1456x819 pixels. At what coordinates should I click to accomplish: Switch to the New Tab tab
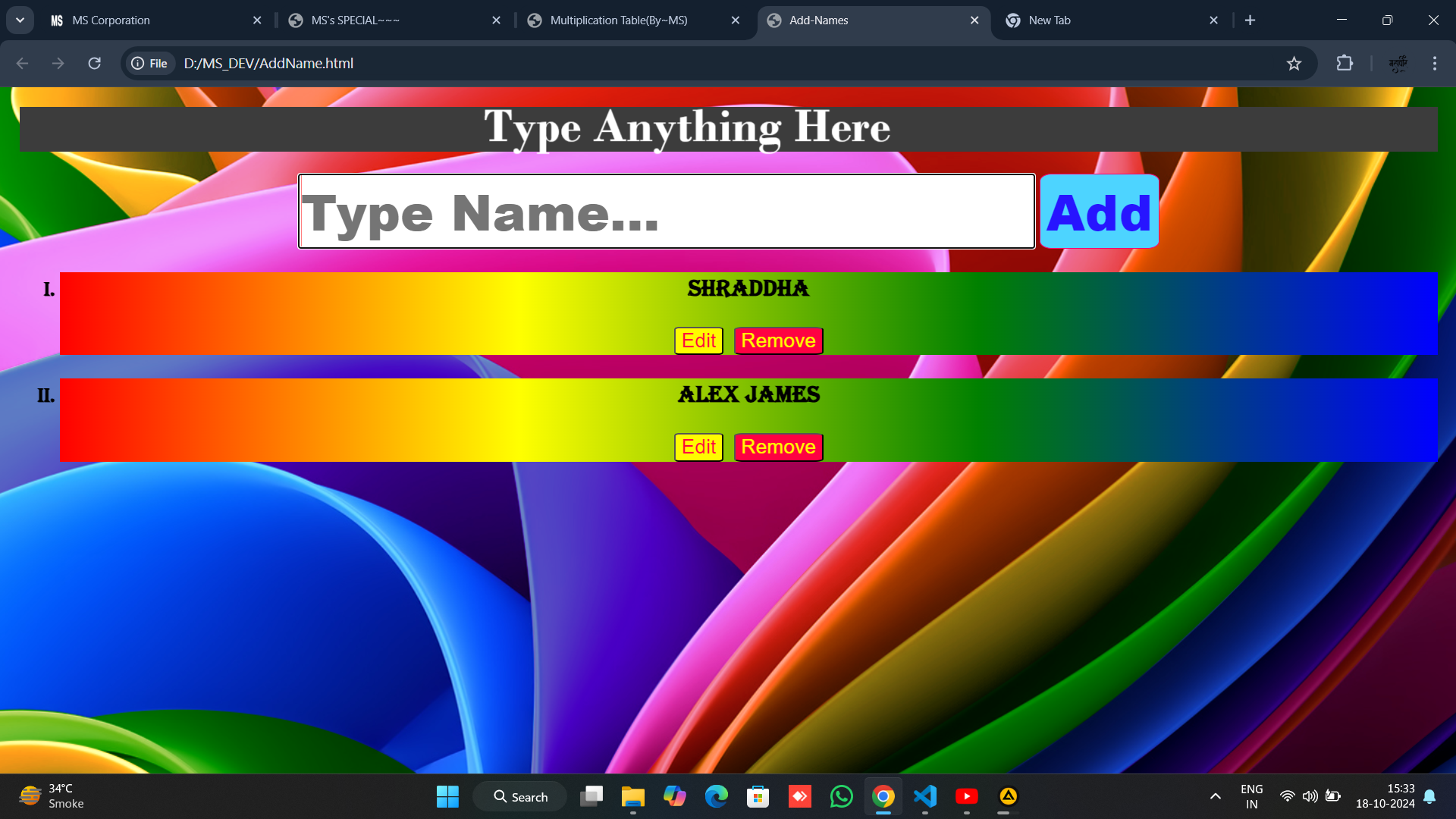[x=1112, y=20]
